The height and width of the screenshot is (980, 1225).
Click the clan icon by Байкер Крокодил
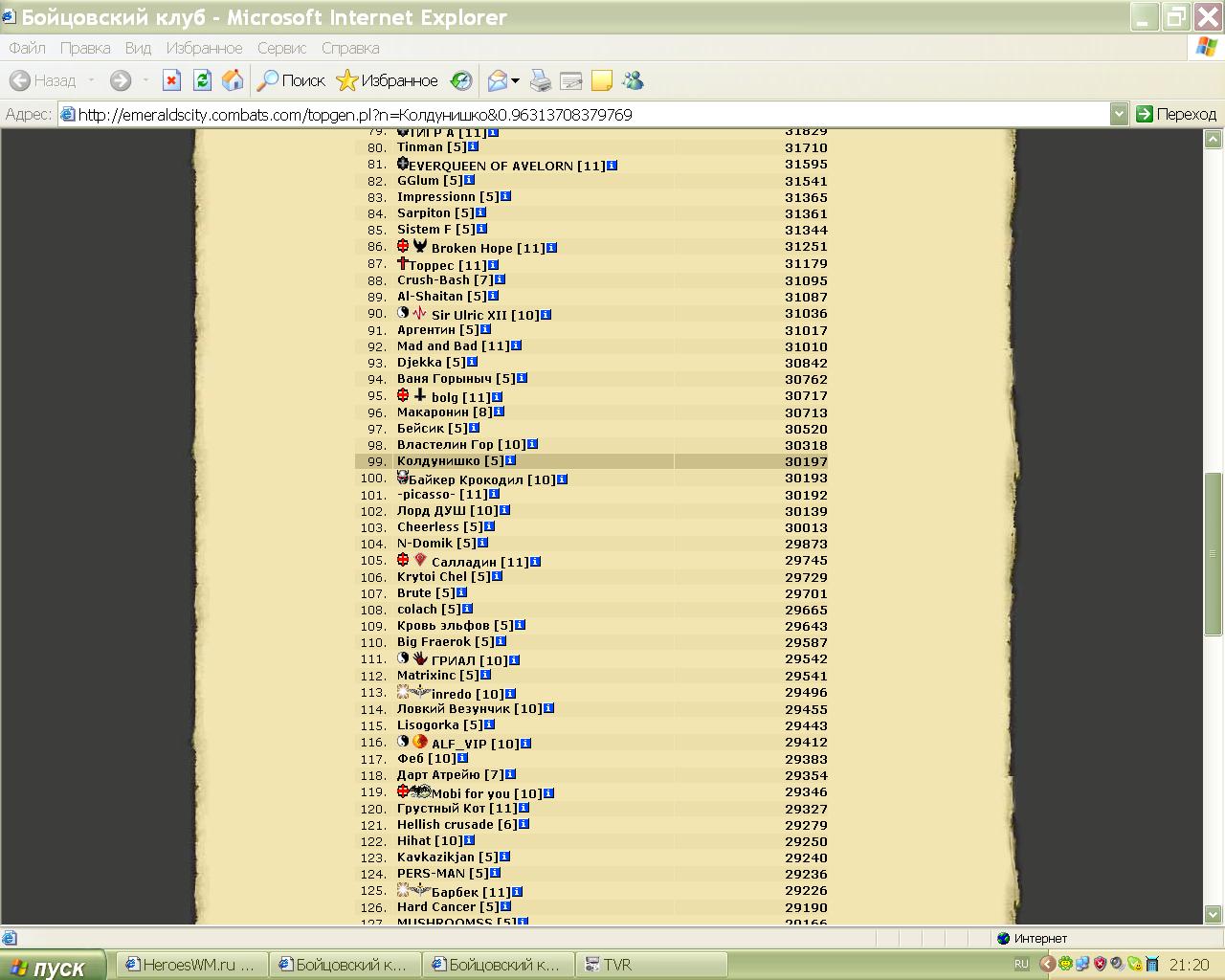[403, 477]
